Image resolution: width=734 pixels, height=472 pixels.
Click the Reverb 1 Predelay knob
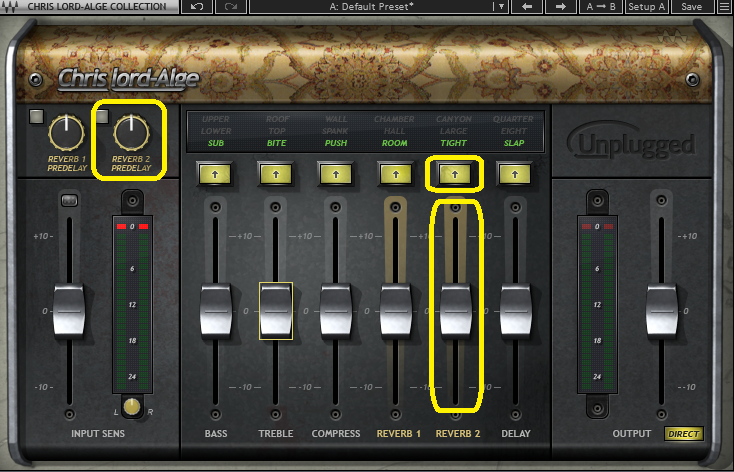tap(65, 130)
